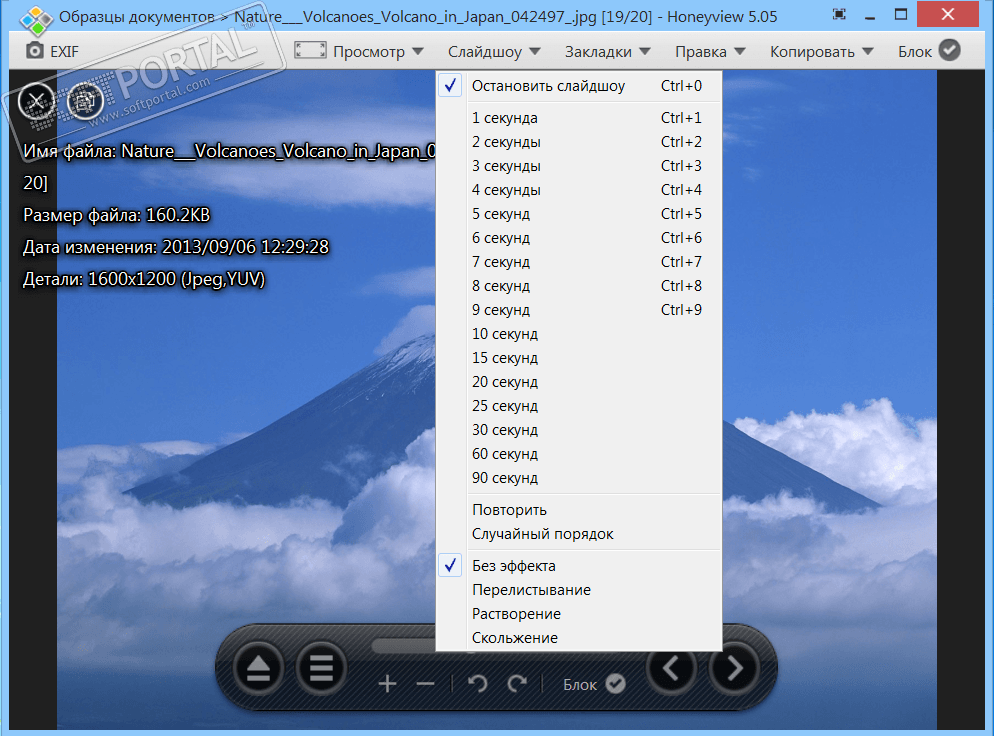Click the eject/open file button

click(258, 668)
